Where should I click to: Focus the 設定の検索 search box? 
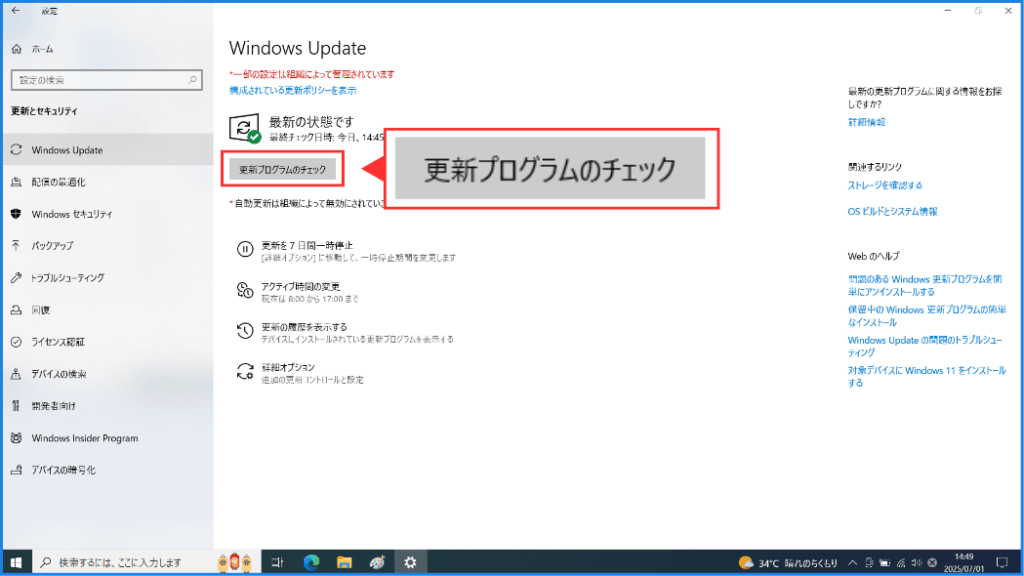(106, 80)
